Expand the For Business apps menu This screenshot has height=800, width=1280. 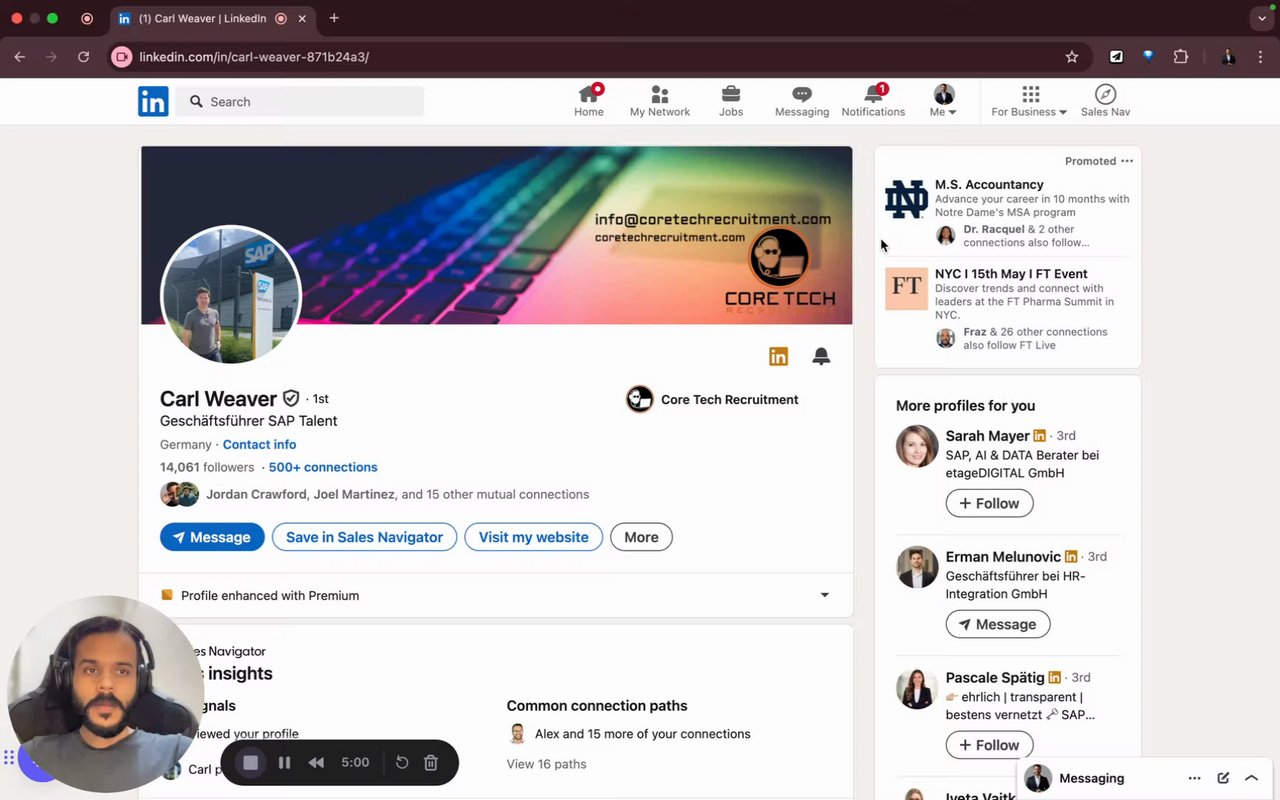1029,101
